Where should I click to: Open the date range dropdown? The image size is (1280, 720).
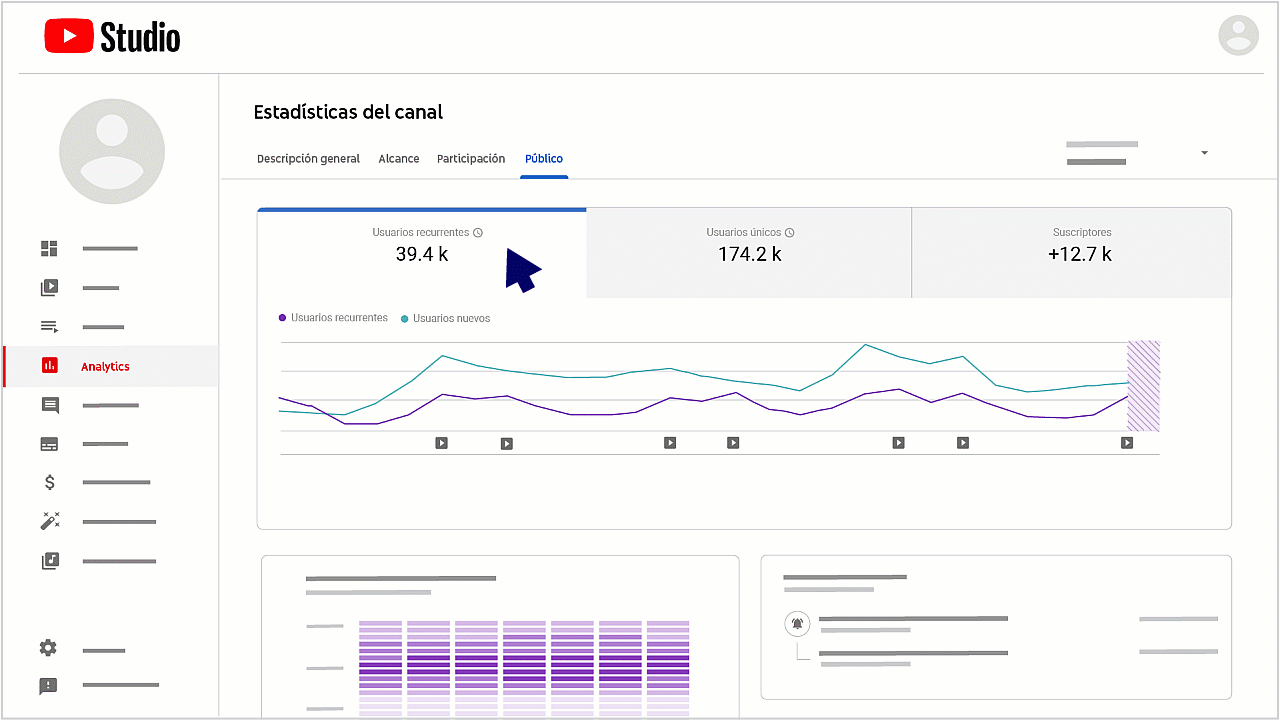point(1203,152)
